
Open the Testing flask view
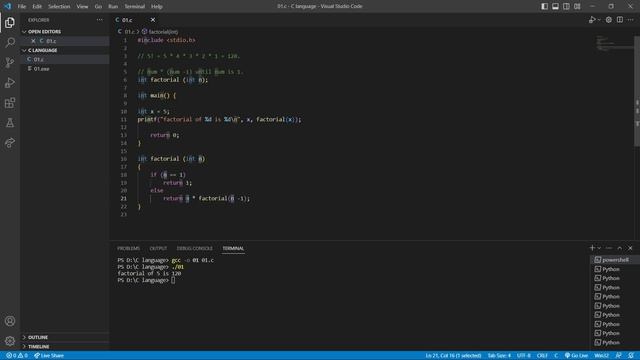(10, 122)
